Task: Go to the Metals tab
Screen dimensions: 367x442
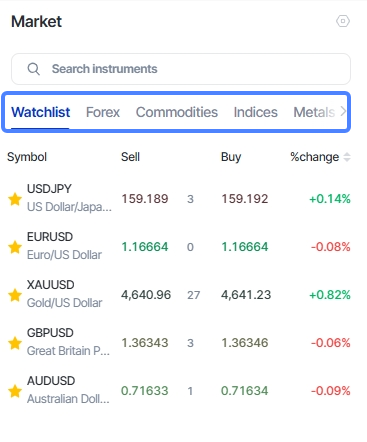Action: (314, 112)
